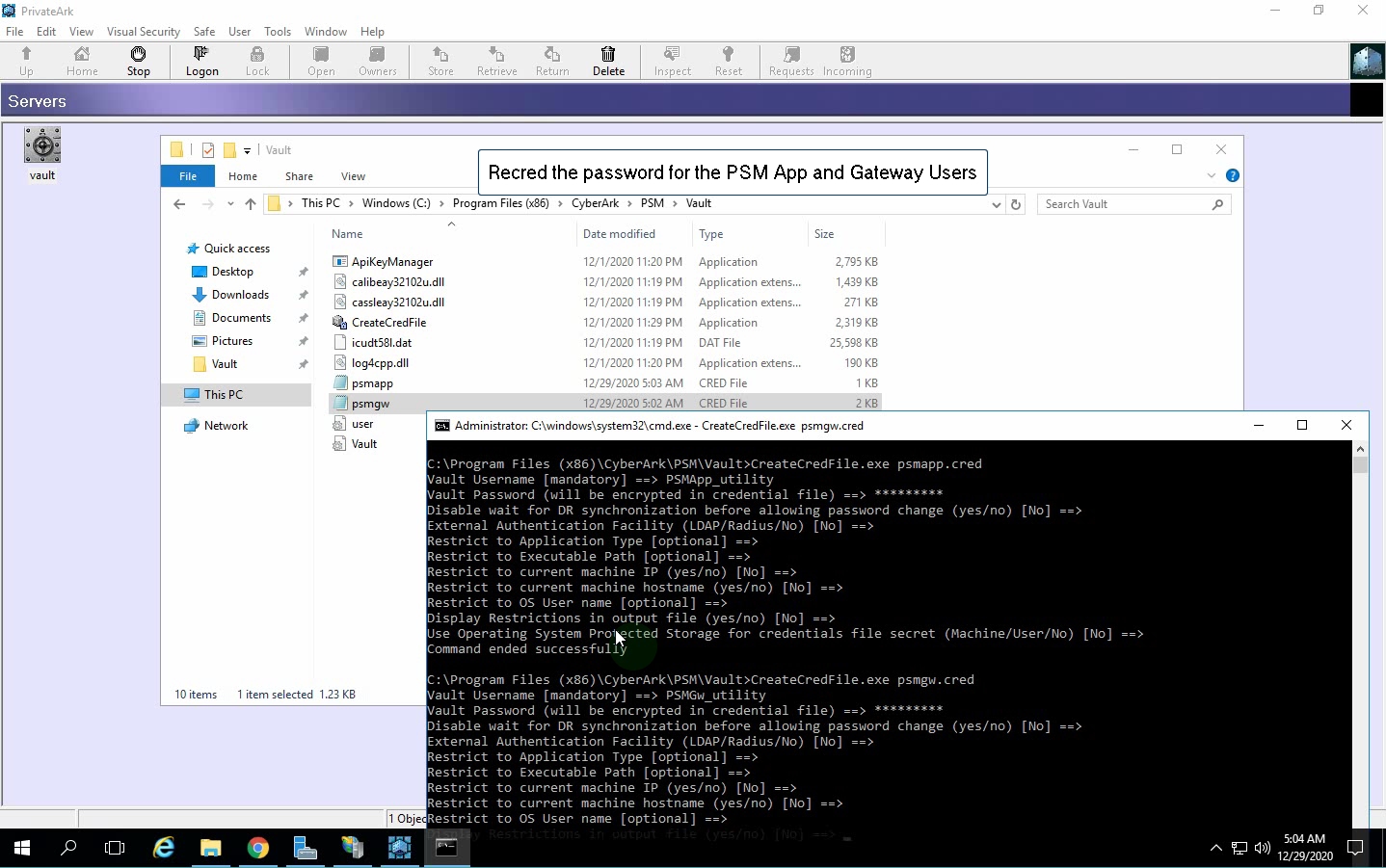Select the log4cpp.dll file
The width and height of the screenshot is (1386, 868).
(x=380, y=363)
